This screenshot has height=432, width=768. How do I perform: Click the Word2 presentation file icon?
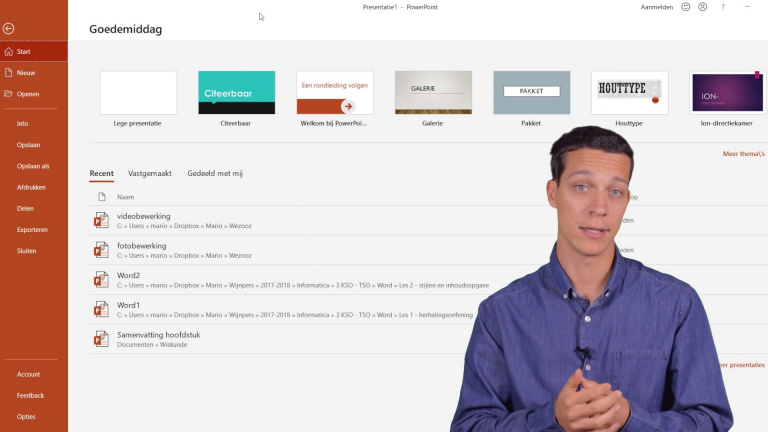point(101,279)
